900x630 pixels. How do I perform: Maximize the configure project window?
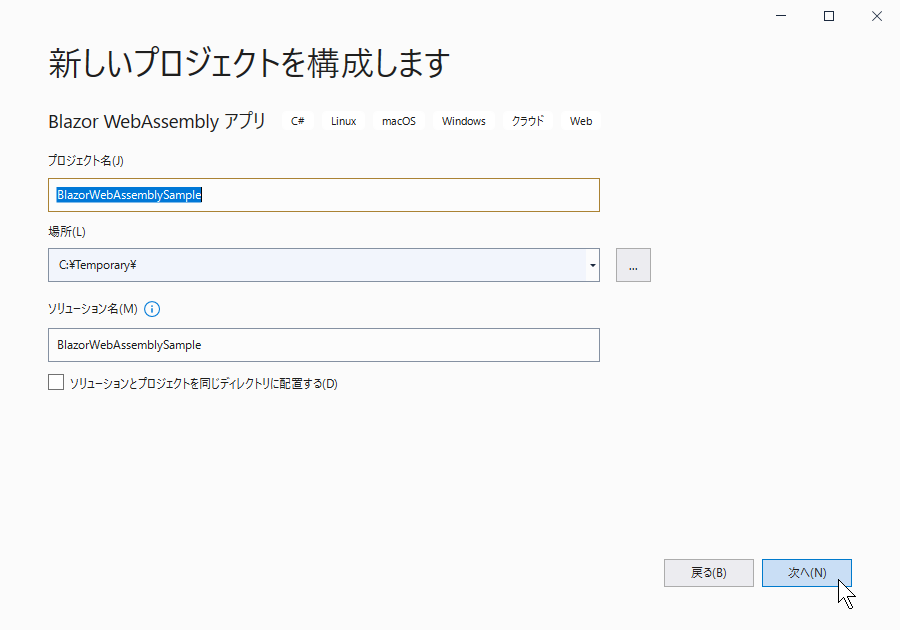pos(829,16)
